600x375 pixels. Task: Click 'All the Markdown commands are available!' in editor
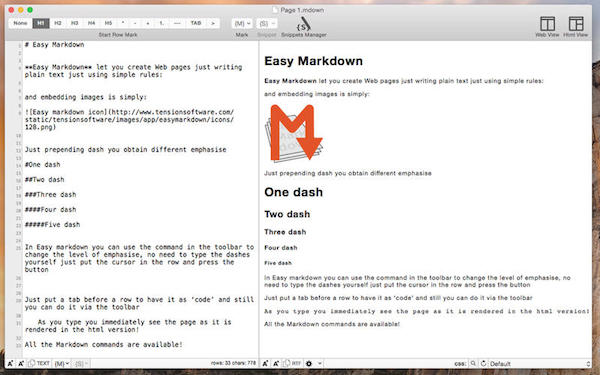pos(104,344)
